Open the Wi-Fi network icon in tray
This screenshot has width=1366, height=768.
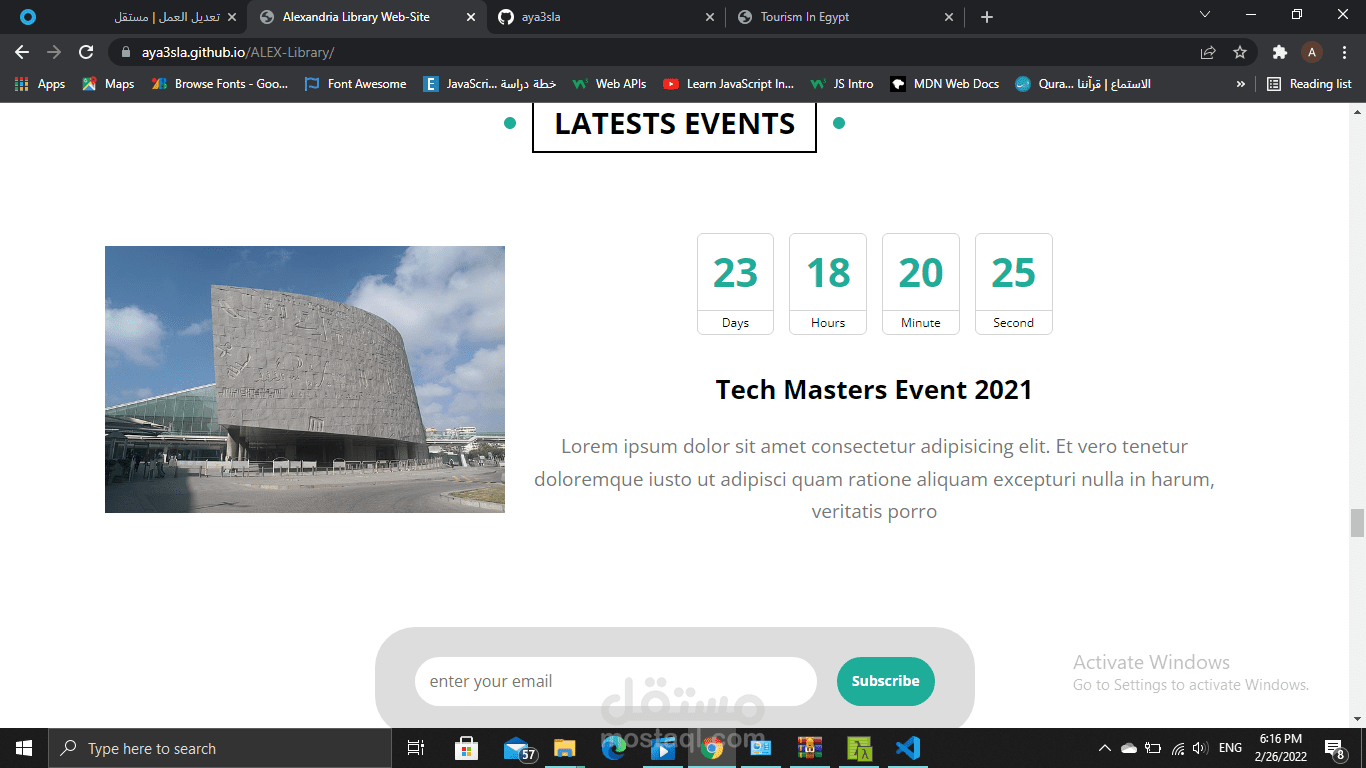point(1177,748)
